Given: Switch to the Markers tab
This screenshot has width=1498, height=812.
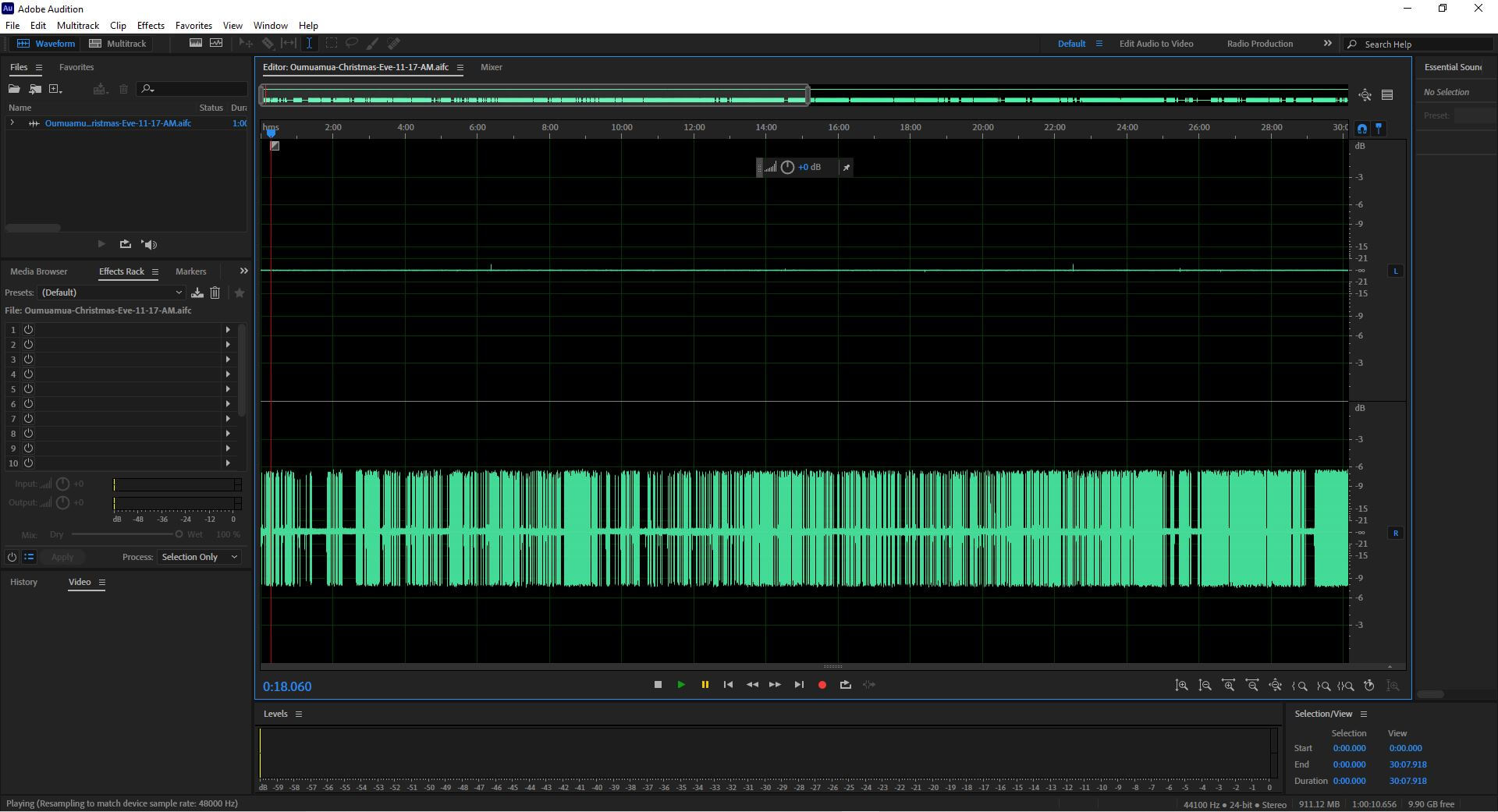Looking at the screenshot, I should point(190,271).
